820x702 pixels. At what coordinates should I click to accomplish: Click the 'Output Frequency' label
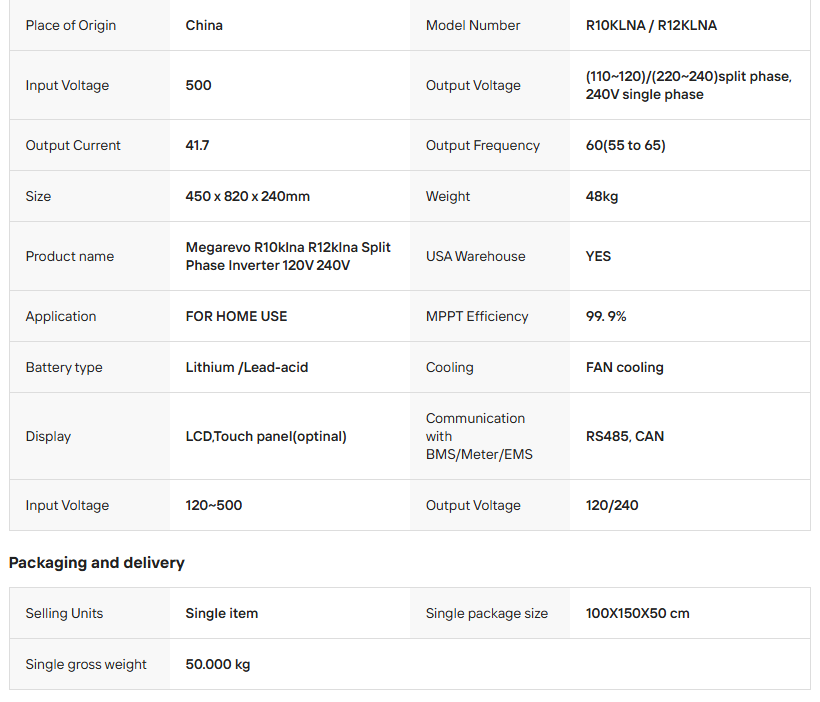[x=483, y=145]
